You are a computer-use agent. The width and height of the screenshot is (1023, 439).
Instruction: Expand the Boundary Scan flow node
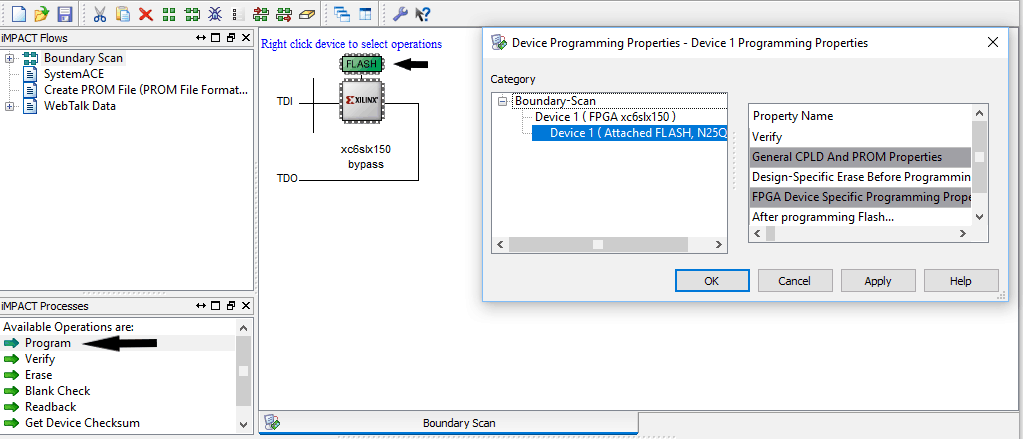[x=9, y=58]
